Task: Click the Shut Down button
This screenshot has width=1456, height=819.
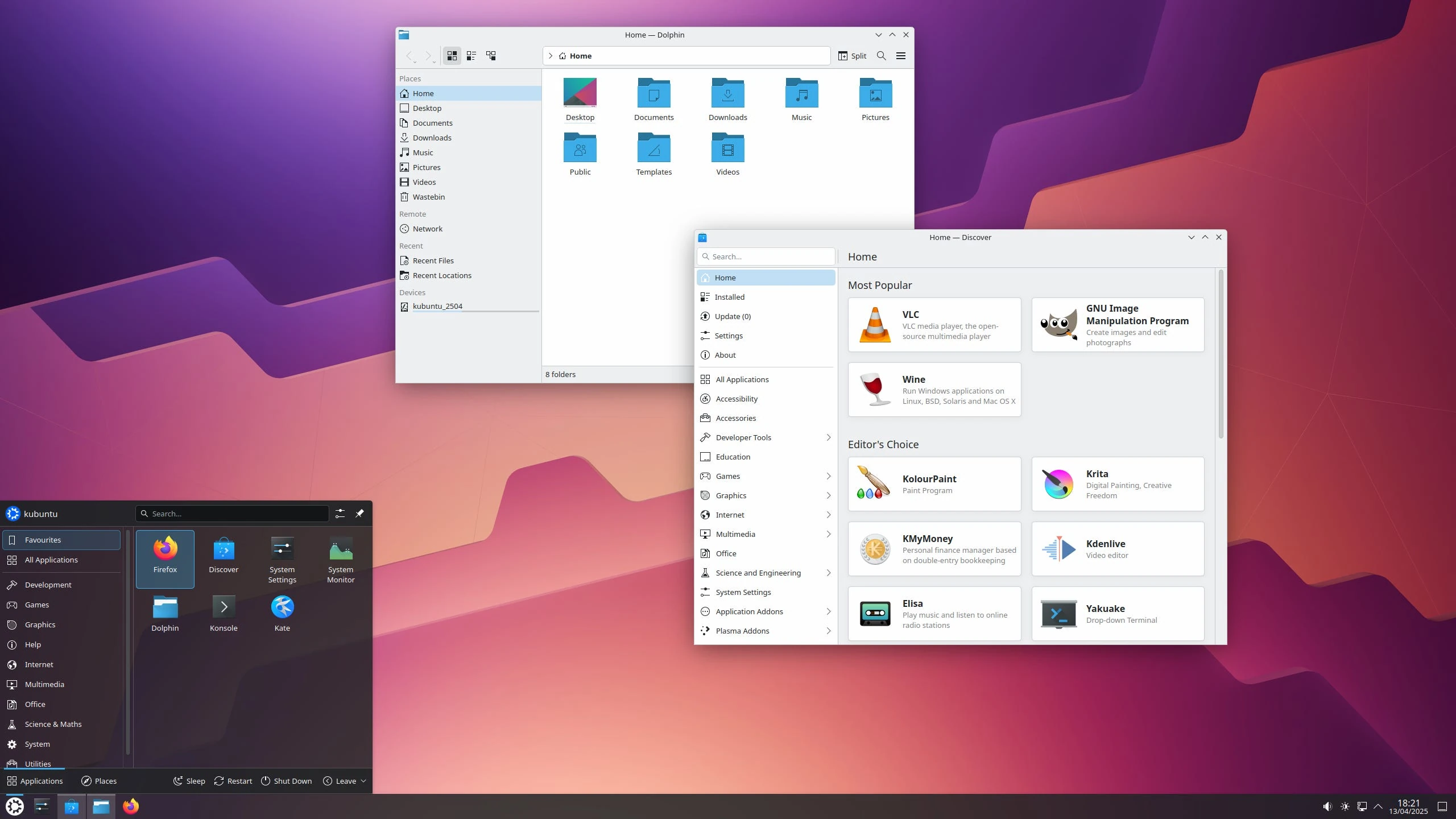Action: coord(286,781)
